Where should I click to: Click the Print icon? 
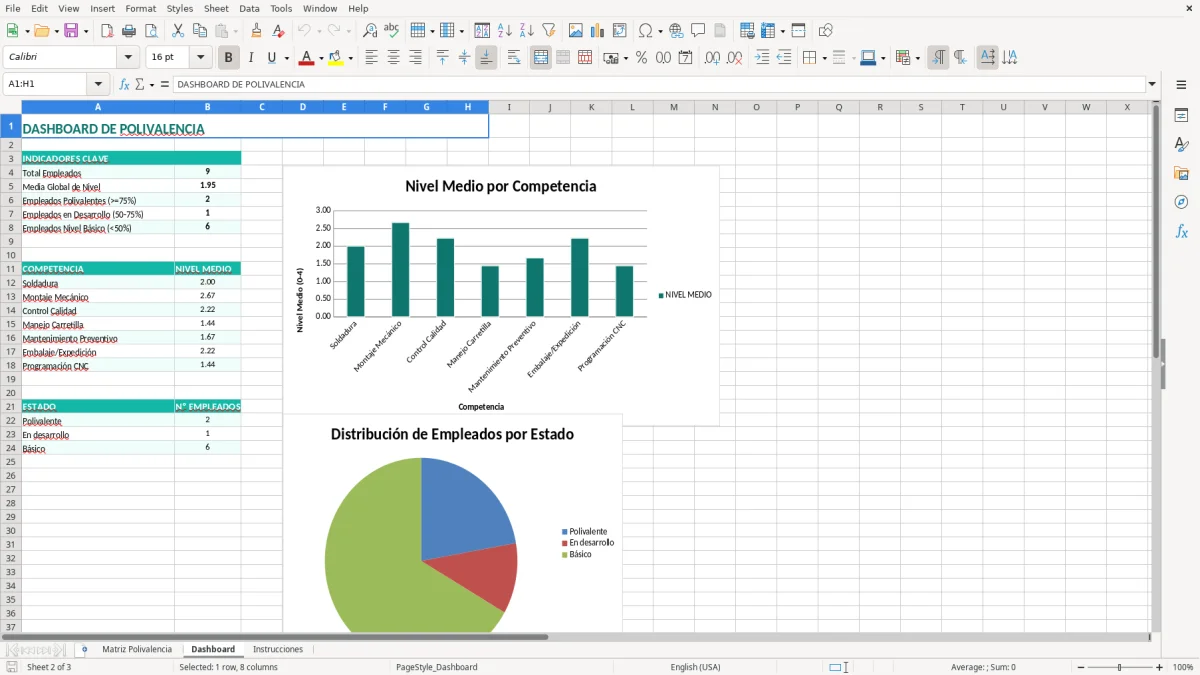(129, 31)
